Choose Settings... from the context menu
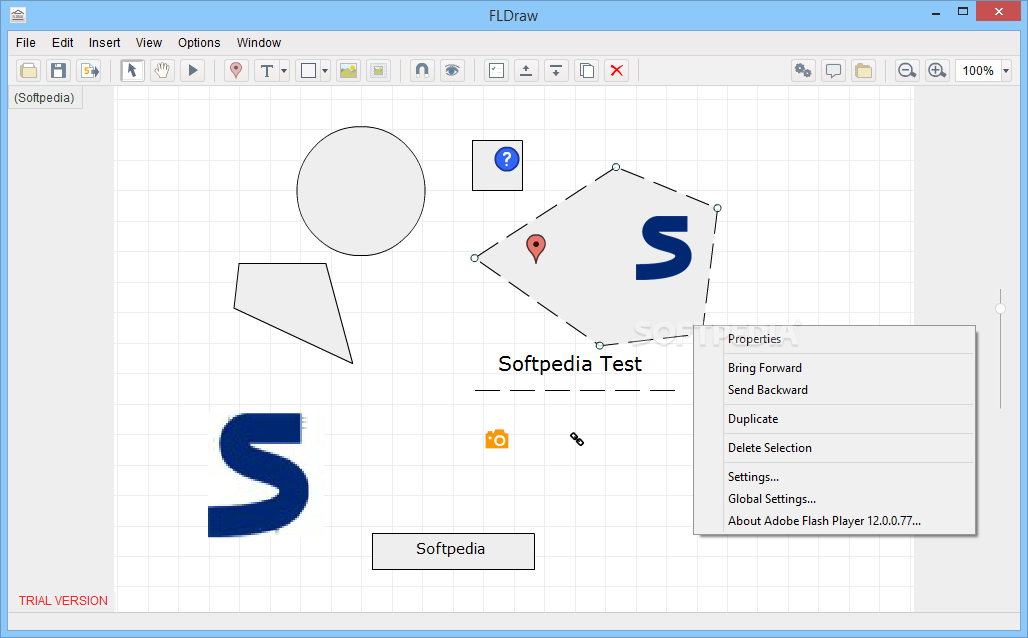Screen dimensions: 1028x638 point(835,477)
